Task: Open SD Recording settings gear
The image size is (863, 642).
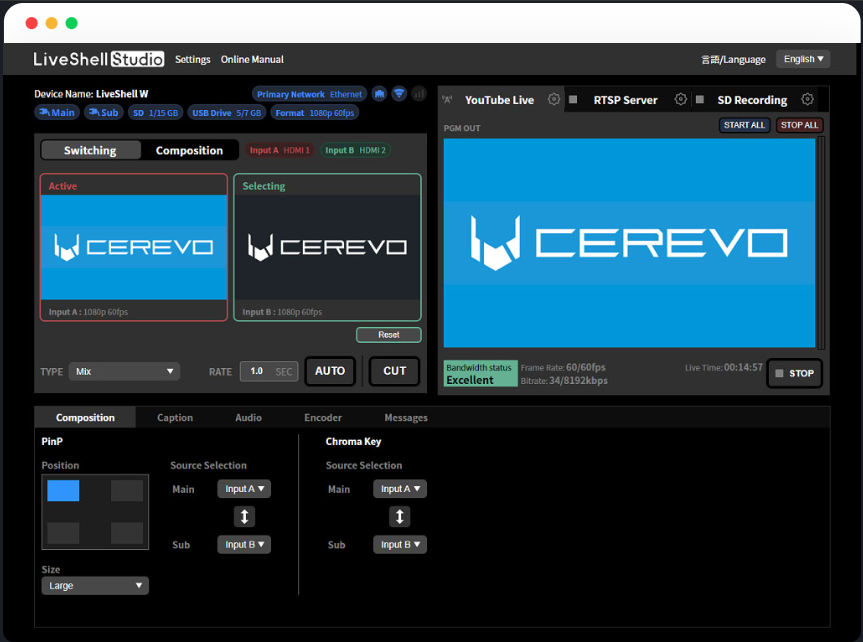Action: (x=807, y=99)
